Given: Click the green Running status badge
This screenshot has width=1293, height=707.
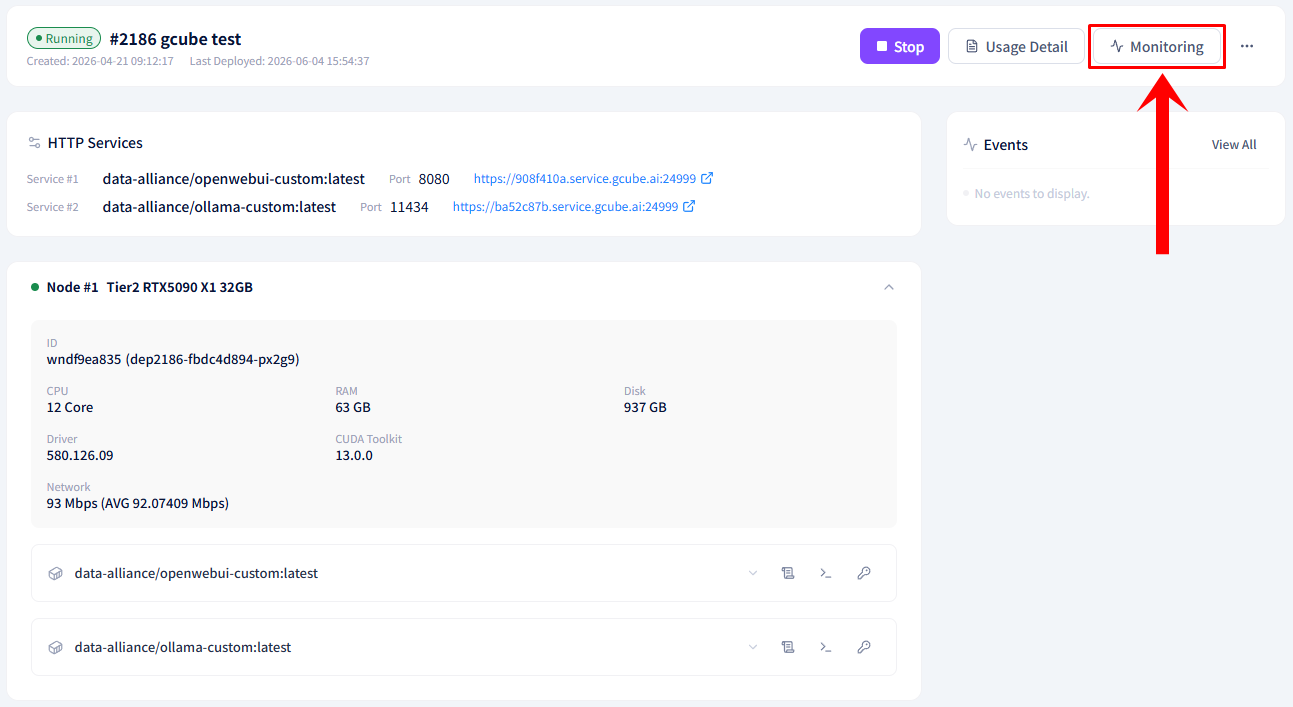Looking at the screenshot, I should click(x=64, y=39).
